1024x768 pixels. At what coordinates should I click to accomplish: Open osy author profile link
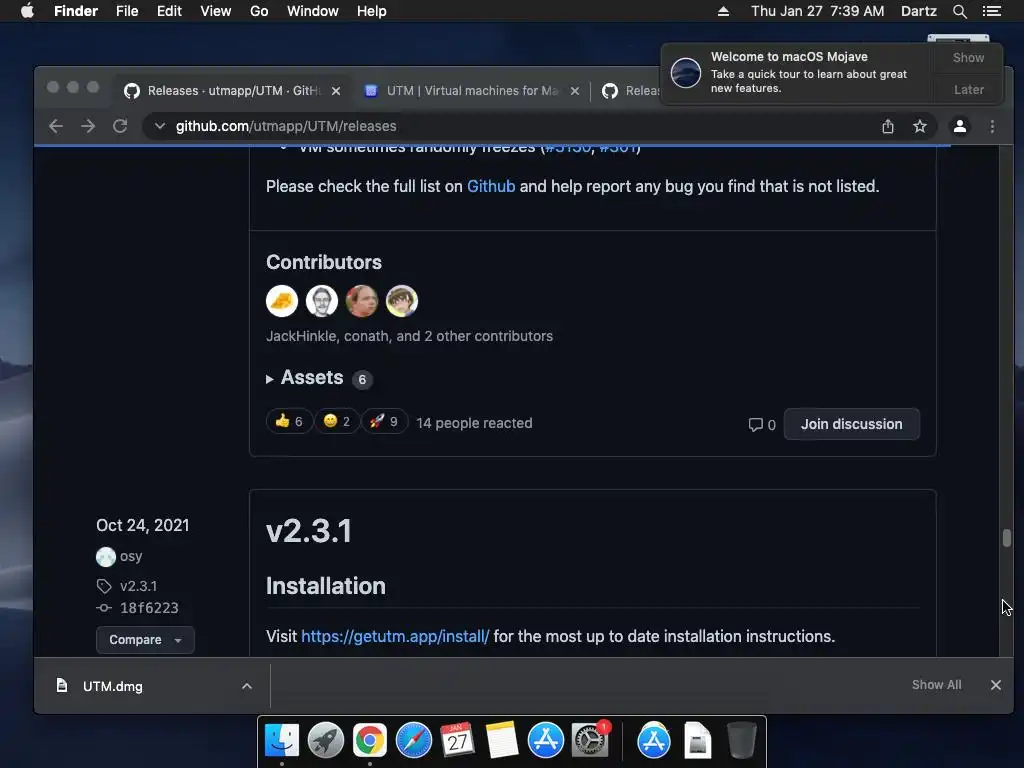tap(131, 556)
